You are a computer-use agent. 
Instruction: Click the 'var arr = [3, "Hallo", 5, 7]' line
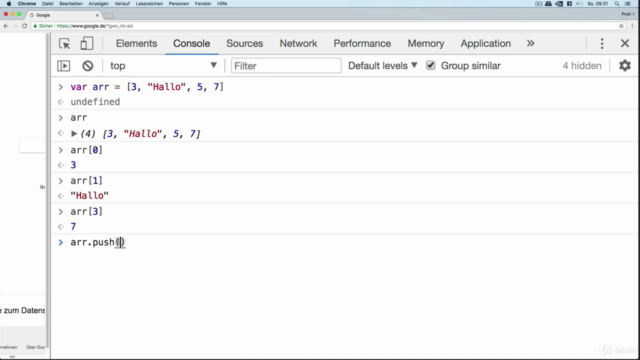pyautogui.click(x=147, y=87)
